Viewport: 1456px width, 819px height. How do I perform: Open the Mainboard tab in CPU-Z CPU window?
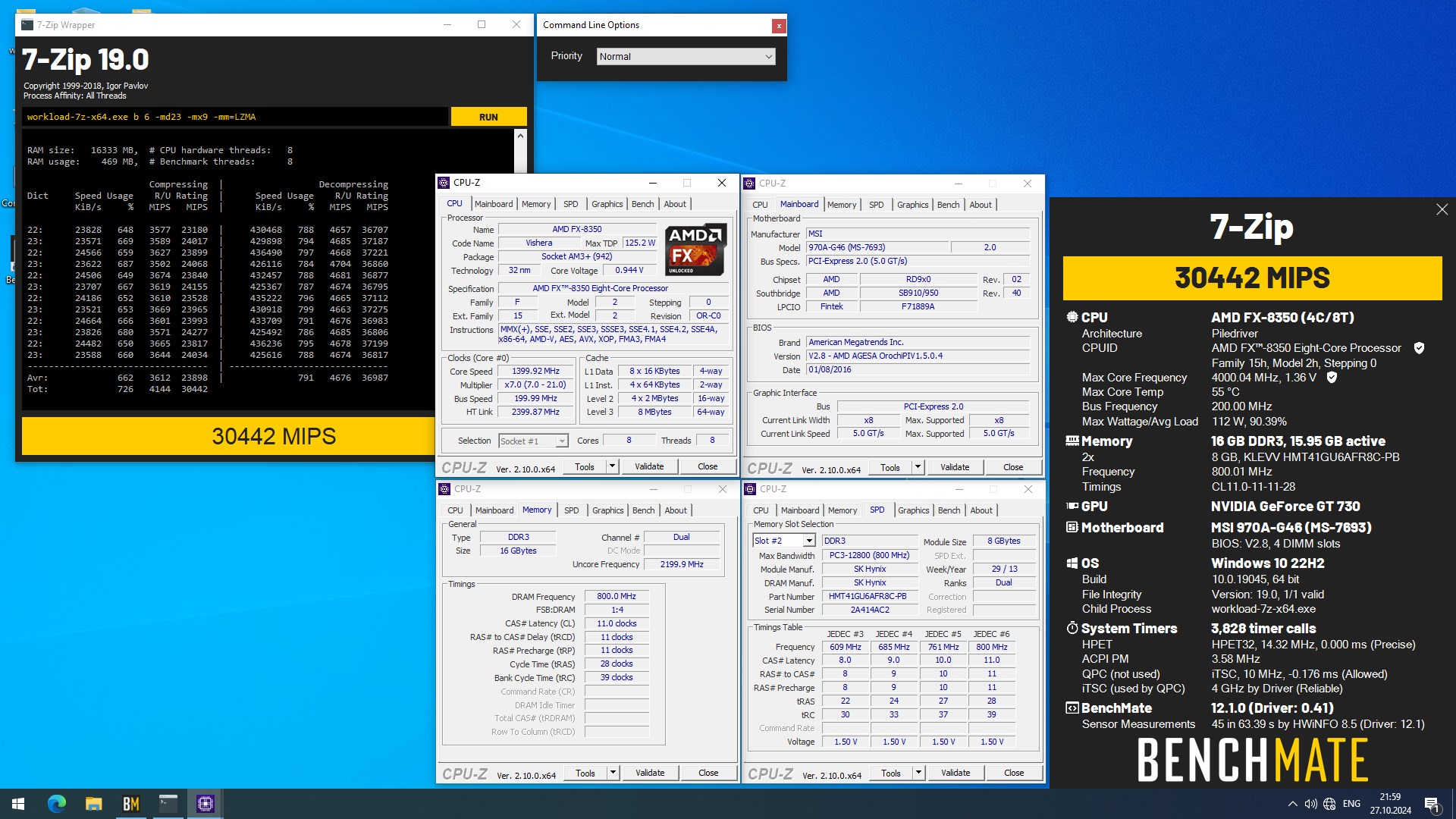point(494,204)
